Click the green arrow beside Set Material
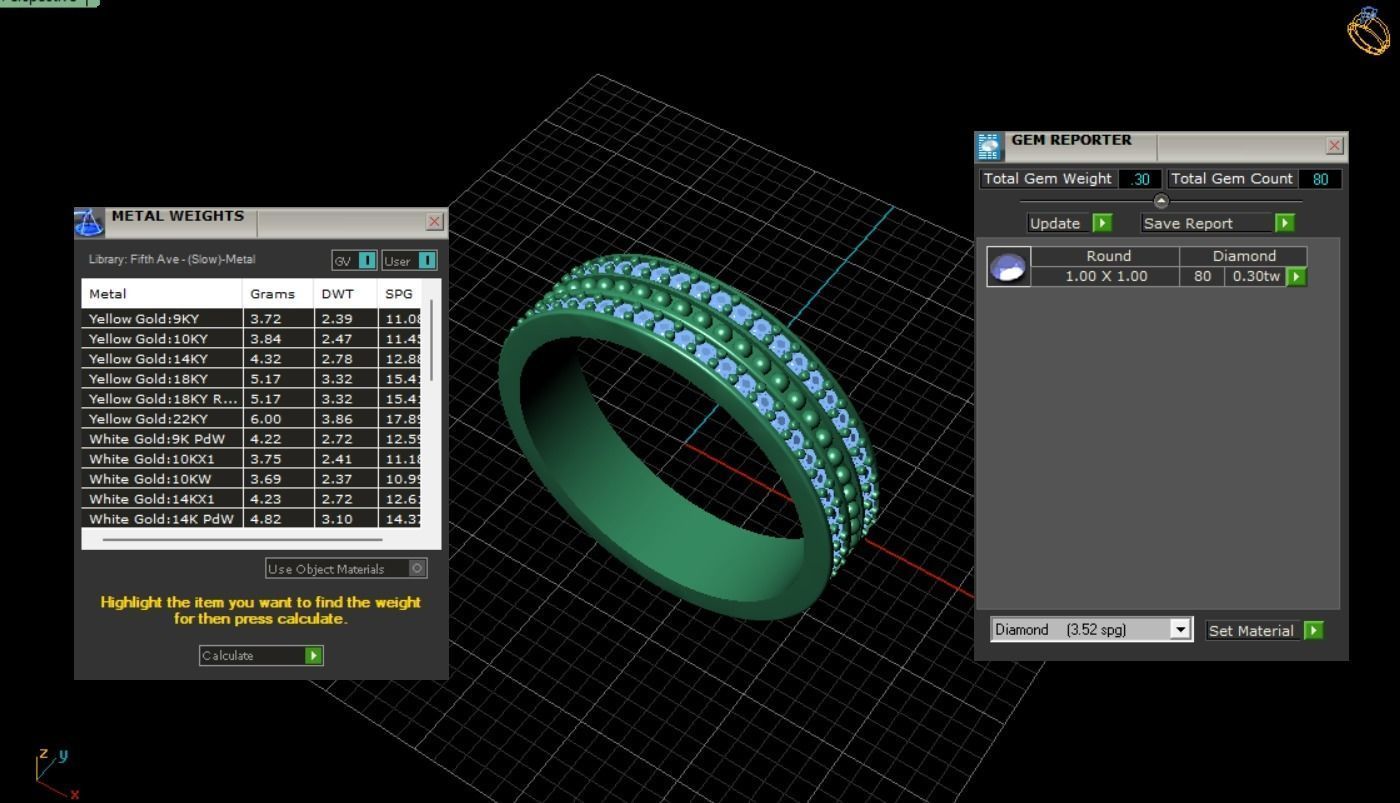1400x803 pixels. [x=1313, y=630]
